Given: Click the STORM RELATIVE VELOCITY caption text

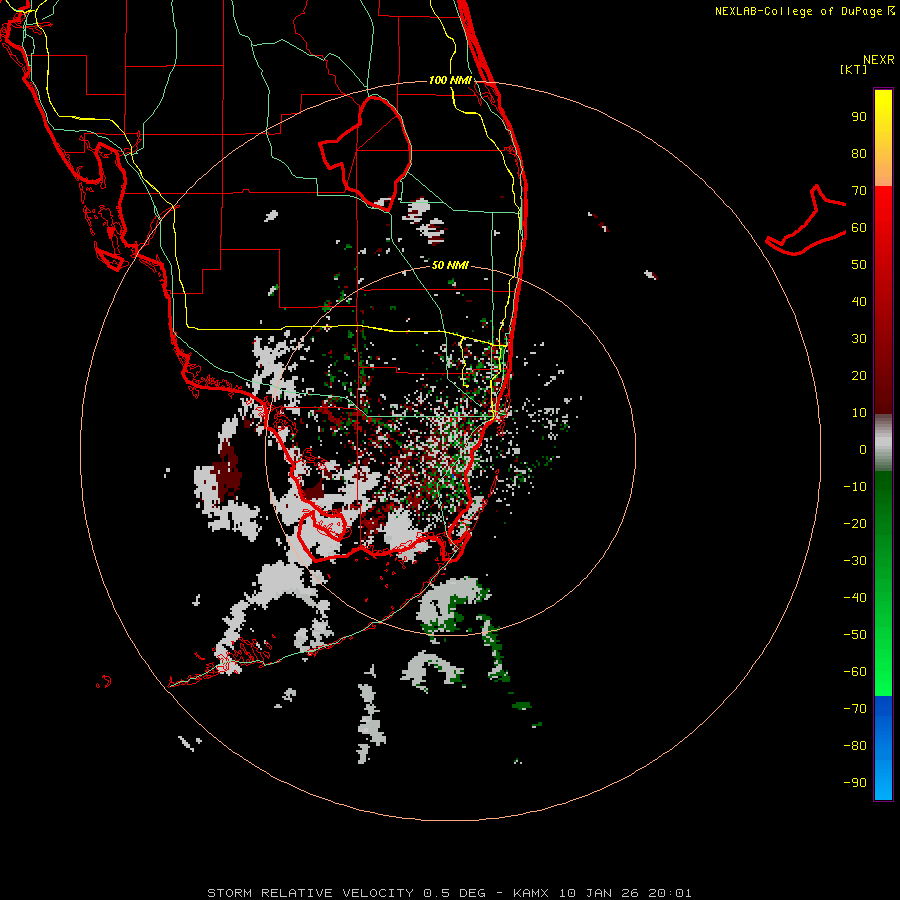Looking at the screenshot, I should 311,893.
